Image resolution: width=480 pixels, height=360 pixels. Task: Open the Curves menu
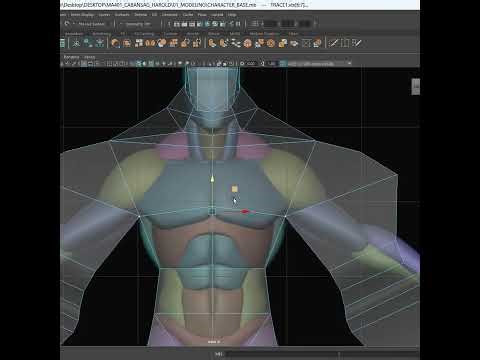(x=104, y=15)
